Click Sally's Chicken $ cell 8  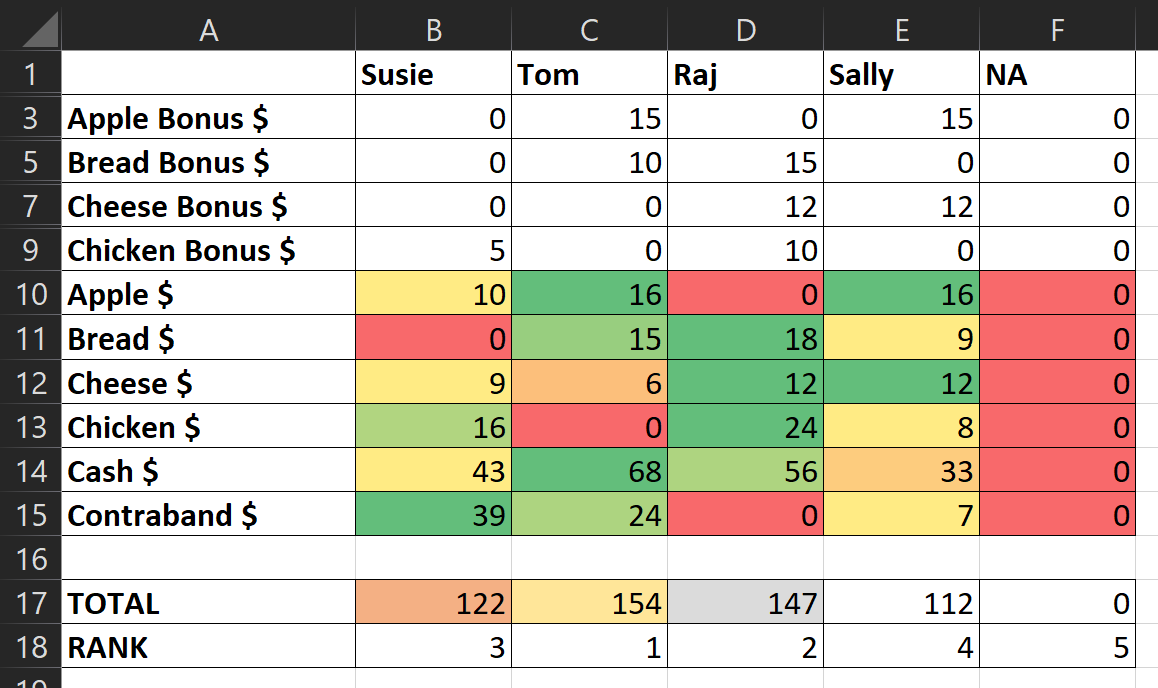coord(902,426)
